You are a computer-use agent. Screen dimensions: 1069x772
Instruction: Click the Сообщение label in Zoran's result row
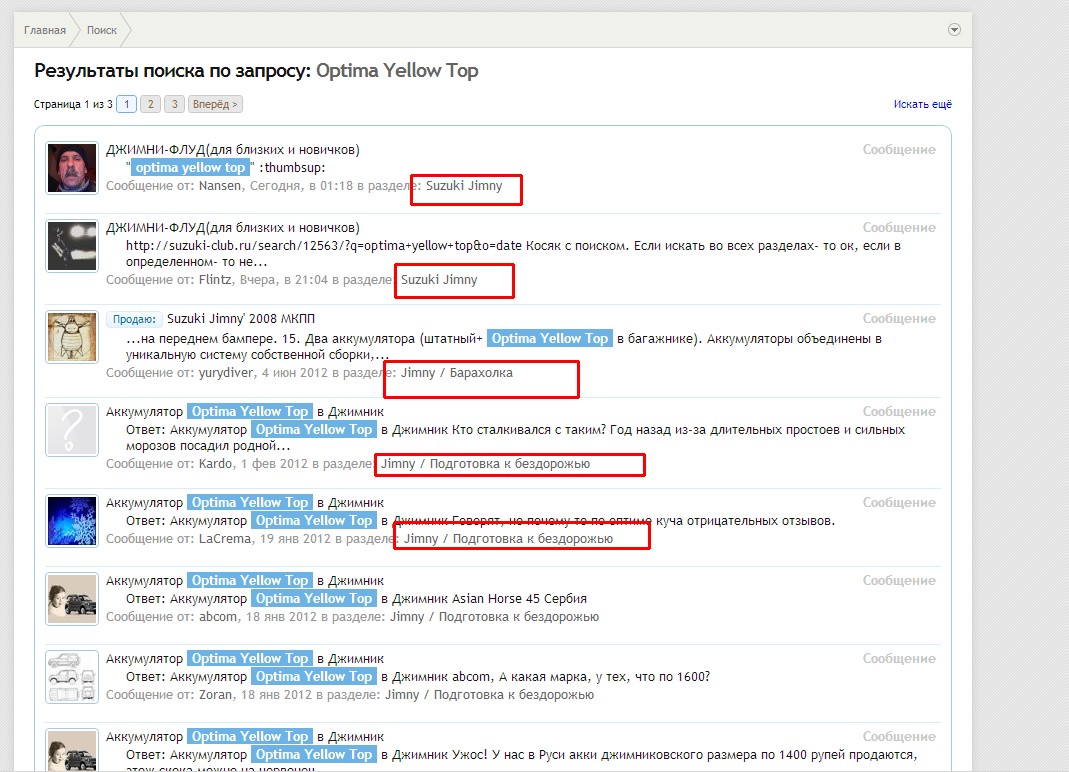point(899,659)
